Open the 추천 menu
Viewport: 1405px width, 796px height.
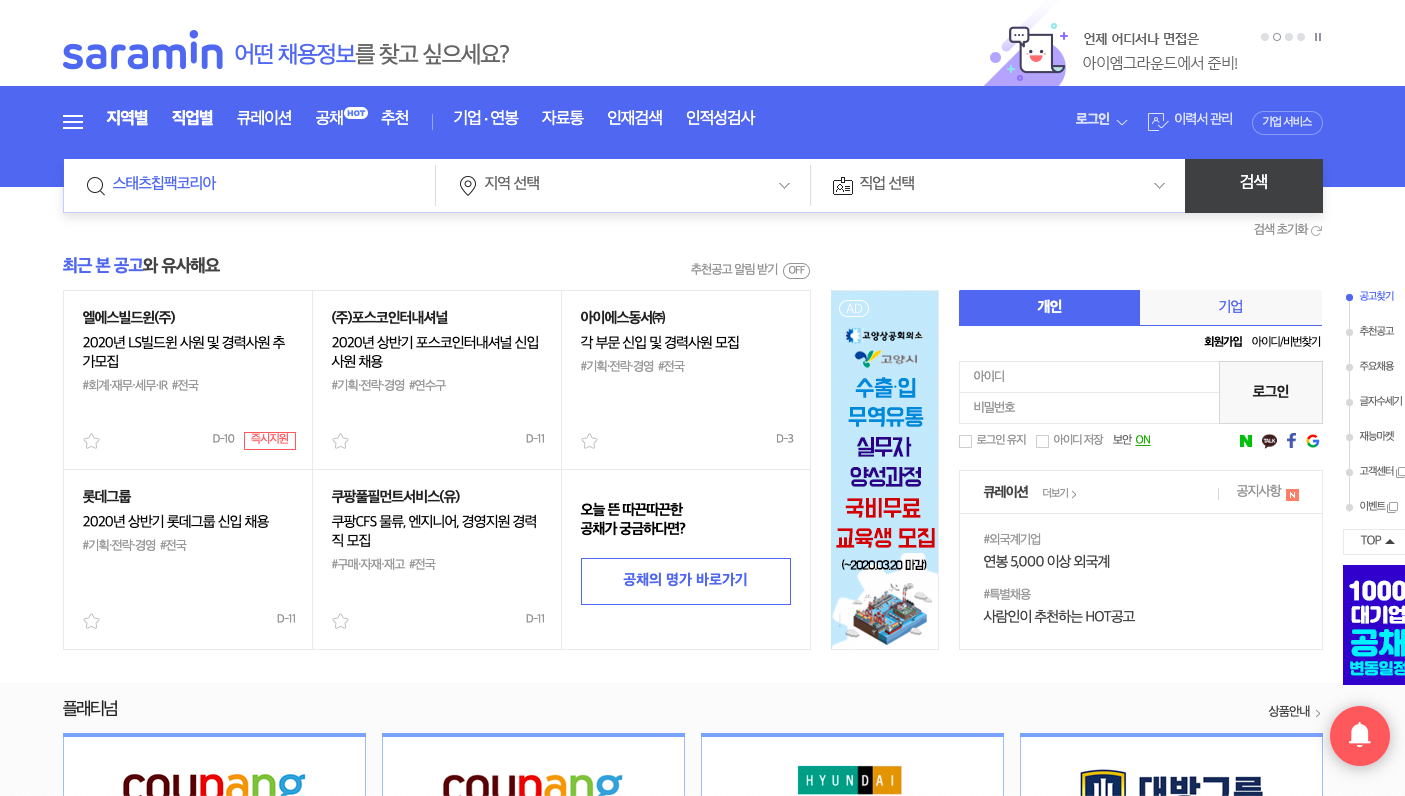point(395,118)
